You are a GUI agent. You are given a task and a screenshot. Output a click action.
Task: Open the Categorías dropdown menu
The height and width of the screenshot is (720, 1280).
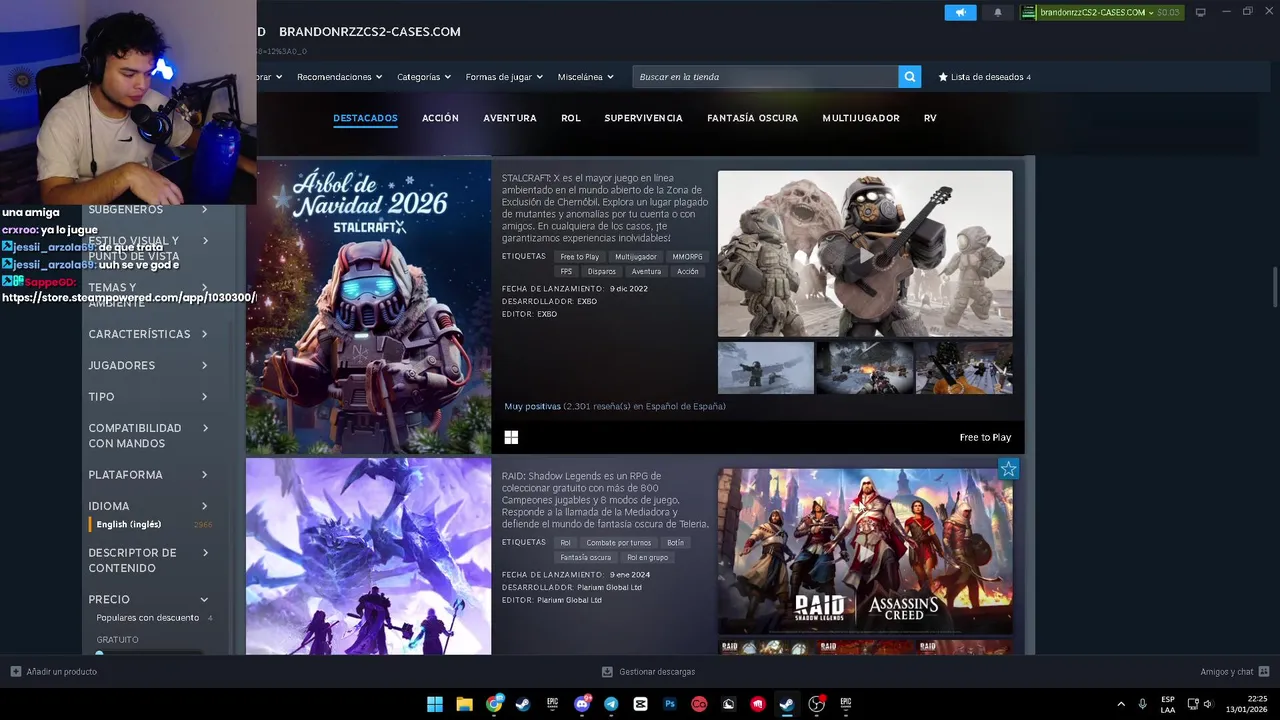point(424,77)
